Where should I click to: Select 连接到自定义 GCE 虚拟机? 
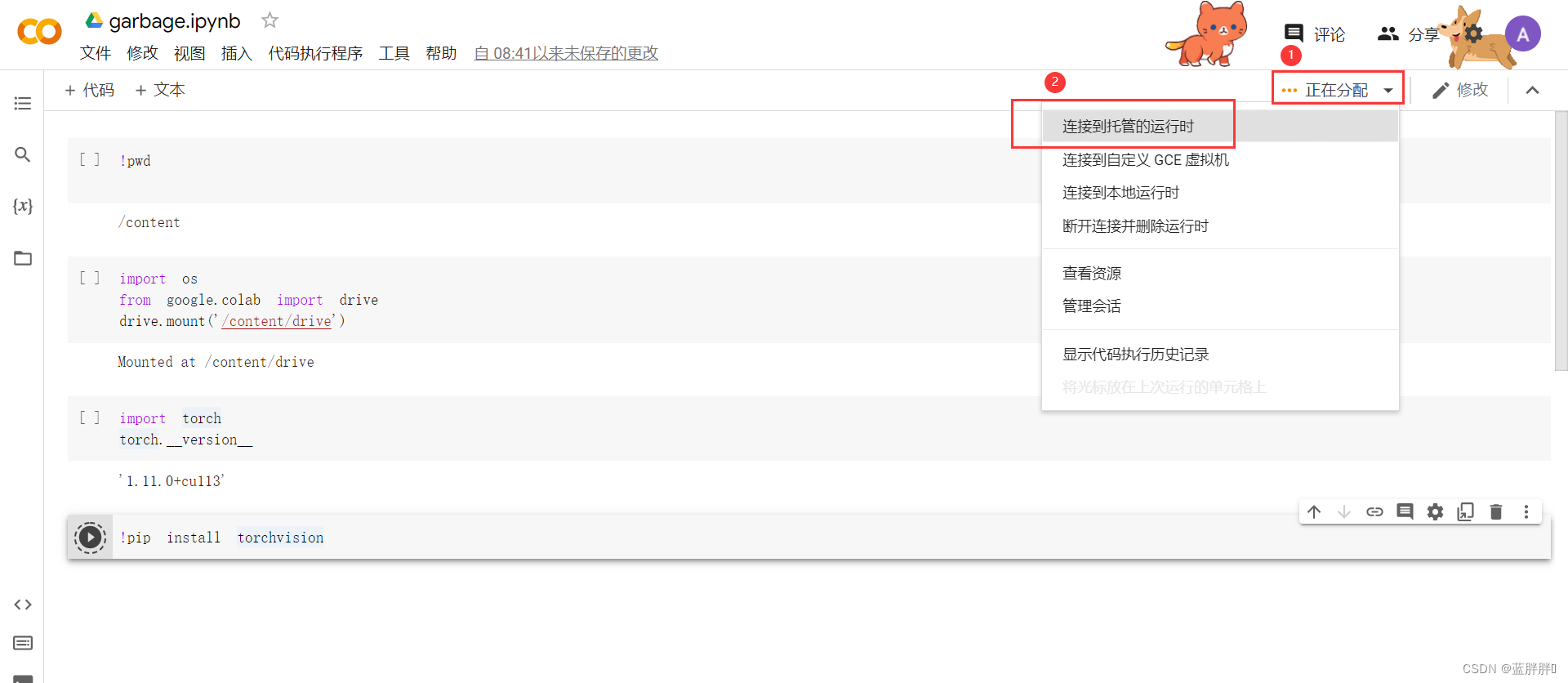pos(1220,160)
